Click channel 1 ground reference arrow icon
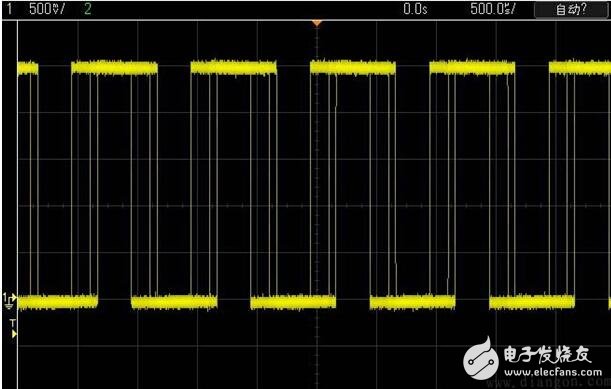 10,298
